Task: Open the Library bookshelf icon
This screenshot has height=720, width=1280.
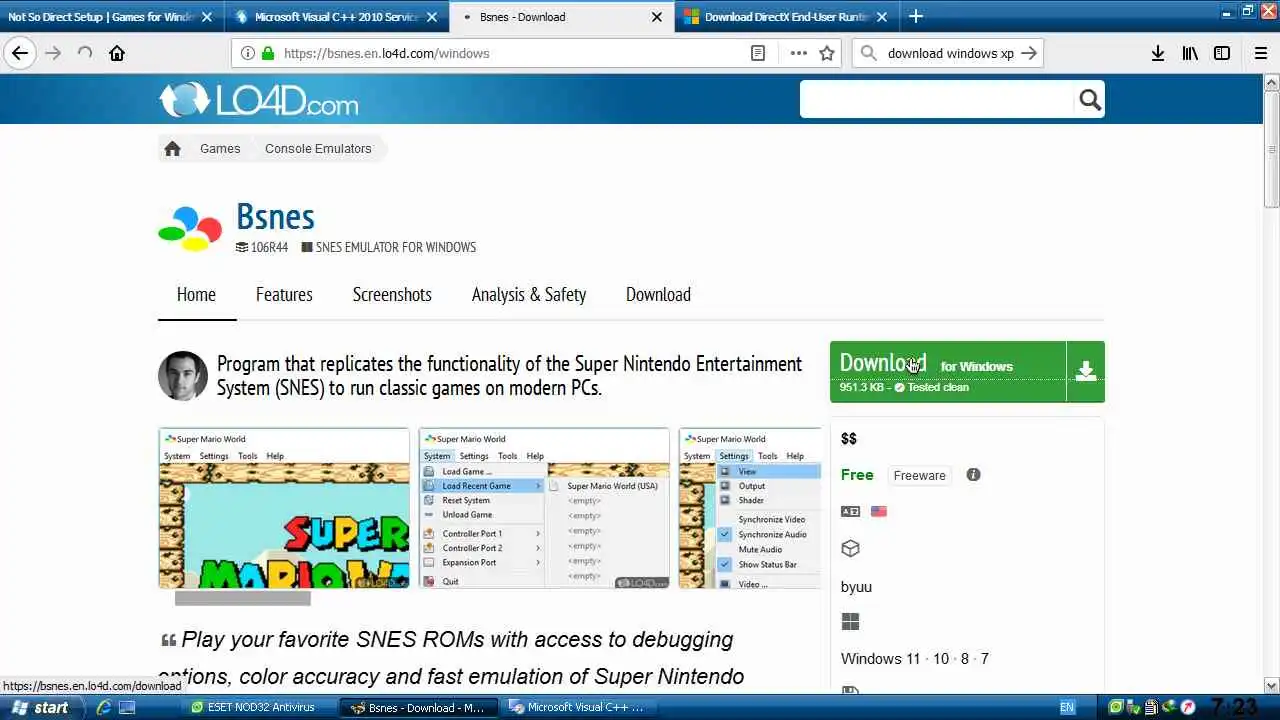Action: click(1190, 53)
